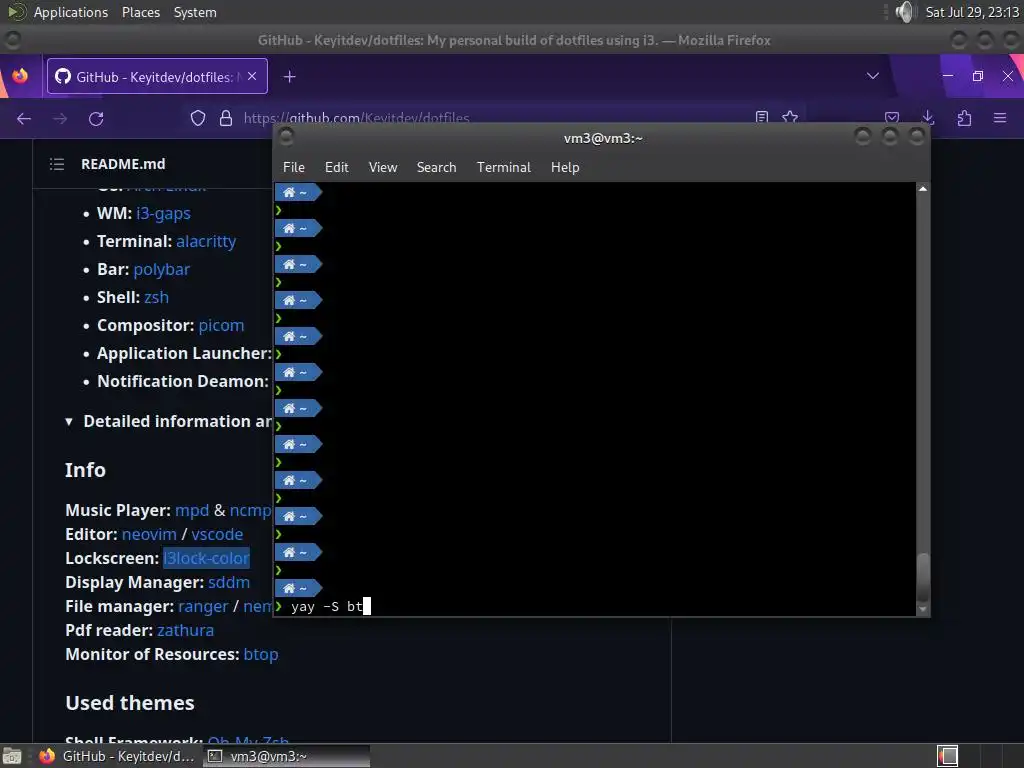The width and height of the screenshot is (1024, 768).
Task: Click the Firefox forward arrow
Action: click(x=60, y=118)
